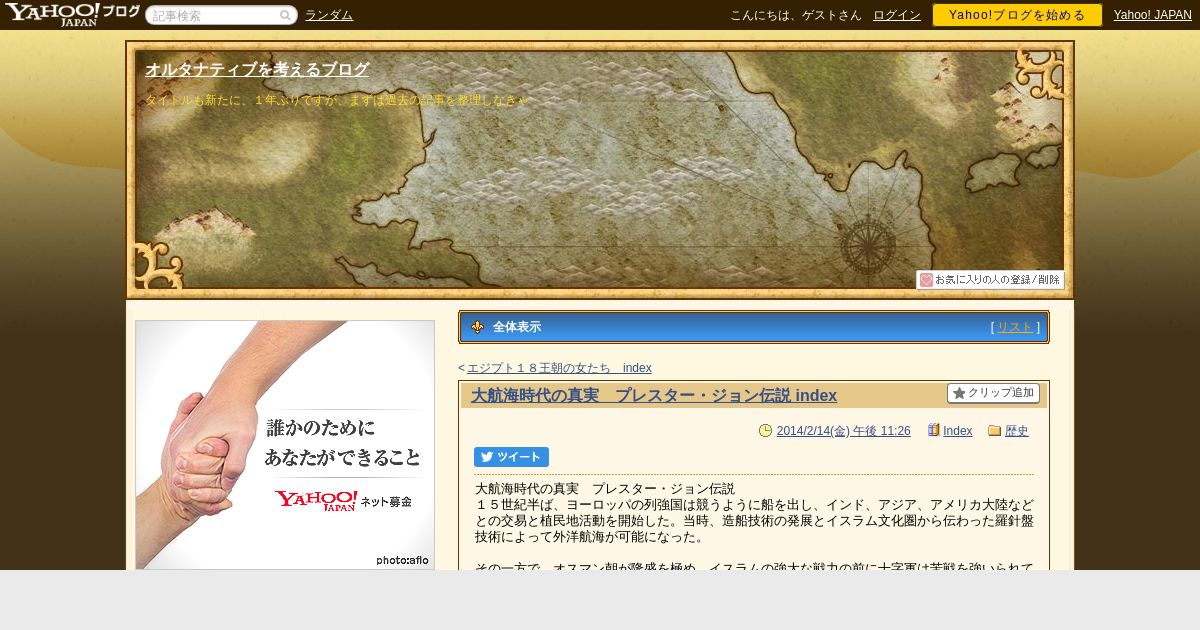
Task: Click the ログイン link
Action: coord(897,15)
